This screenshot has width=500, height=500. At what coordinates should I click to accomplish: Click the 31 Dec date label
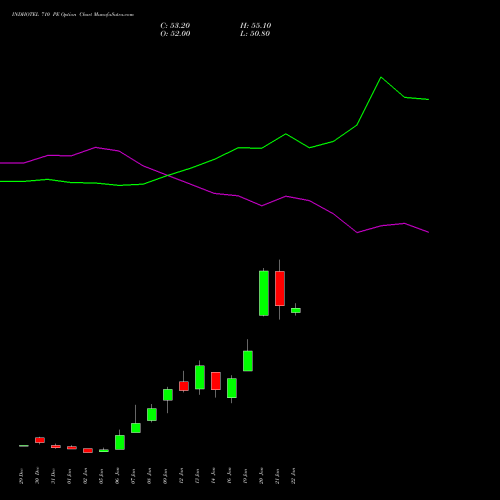point(53,476)
